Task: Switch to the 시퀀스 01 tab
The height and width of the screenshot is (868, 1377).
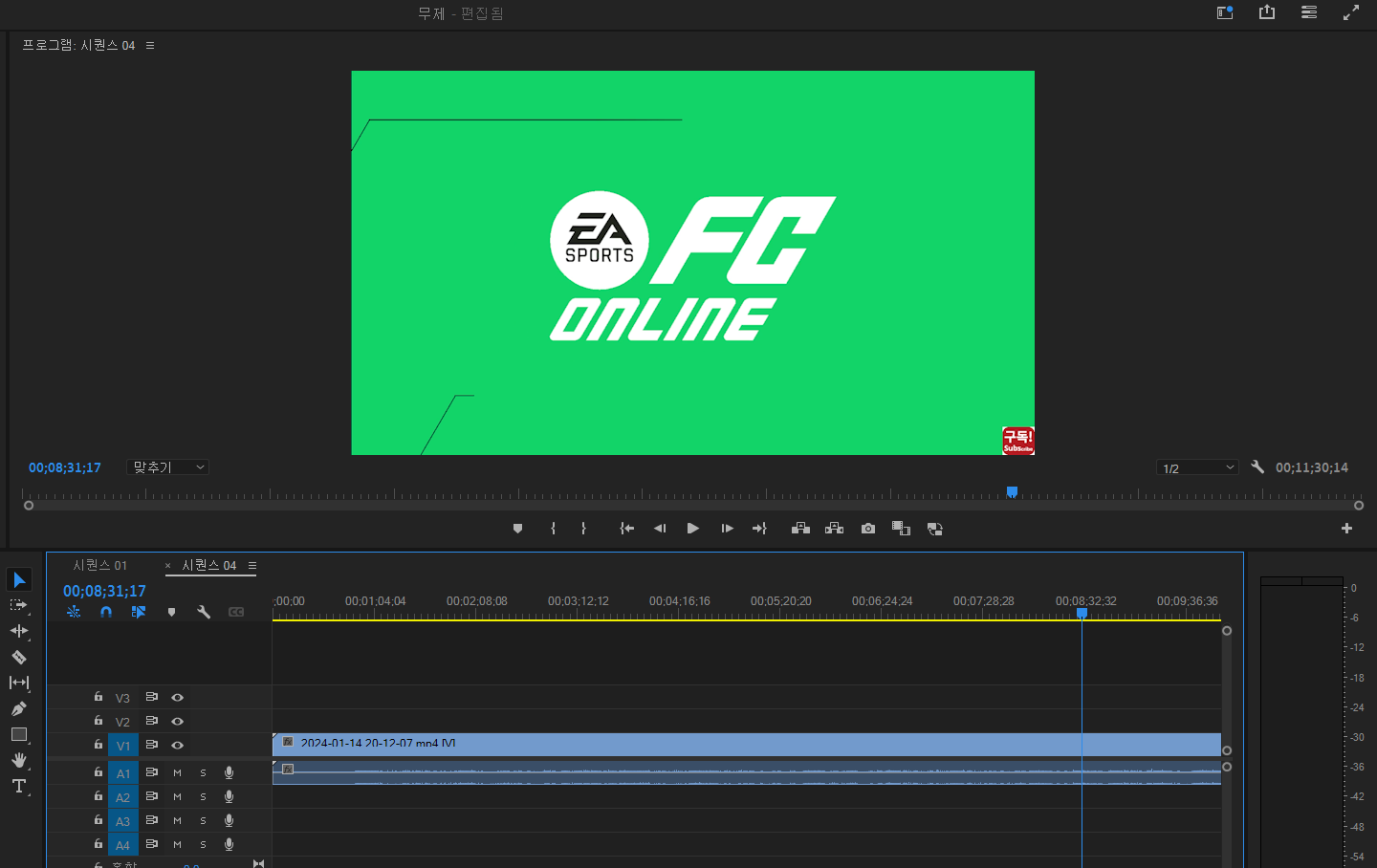Action: pos(100,565)
